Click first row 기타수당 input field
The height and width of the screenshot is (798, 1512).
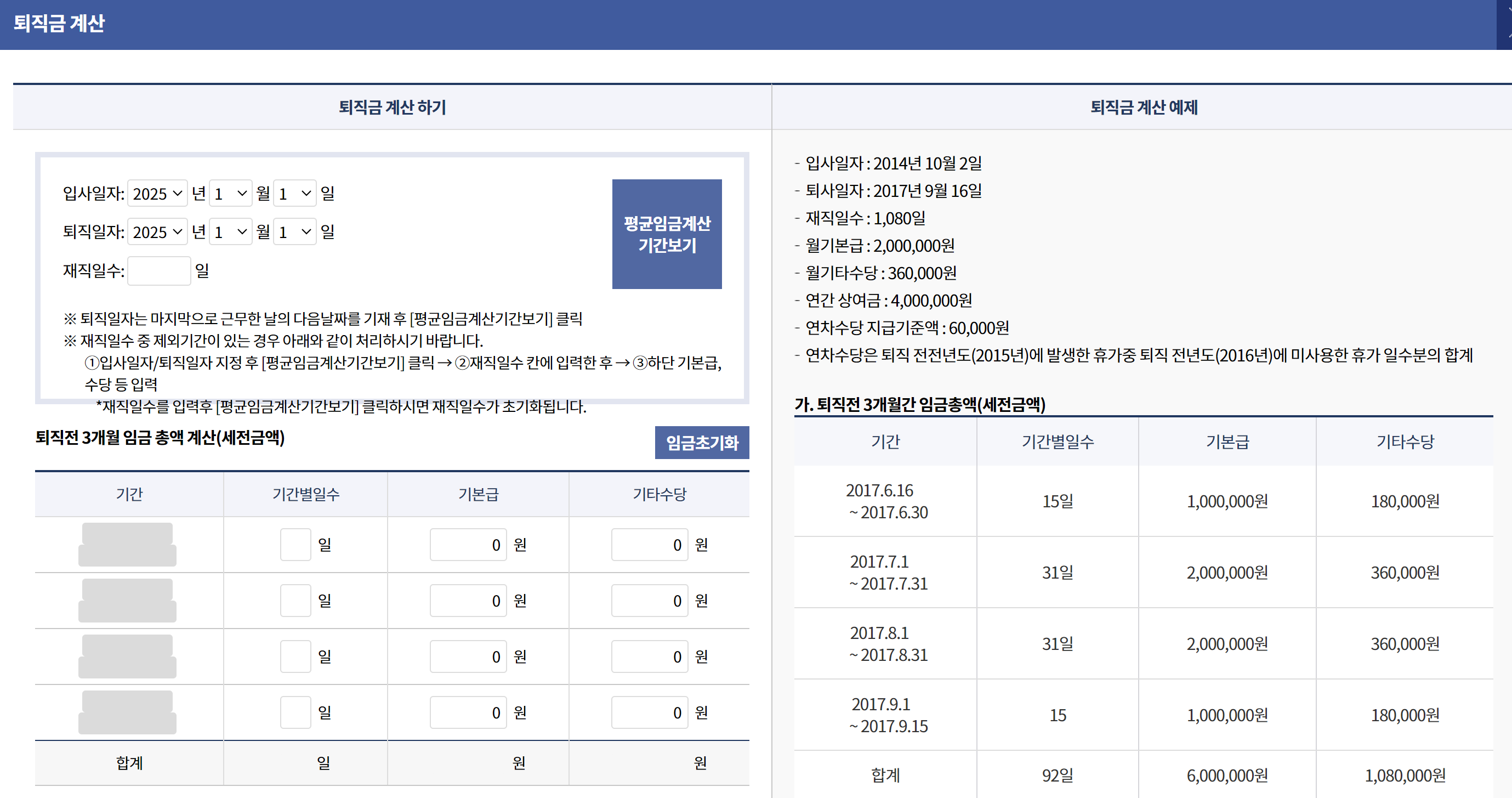tap(649, 544)
